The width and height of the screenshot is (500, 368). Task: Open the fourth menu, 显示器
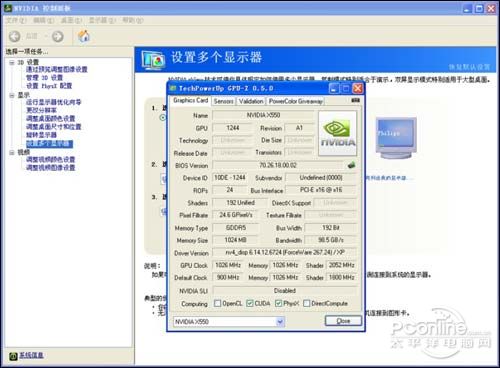[x=102, y=21]
